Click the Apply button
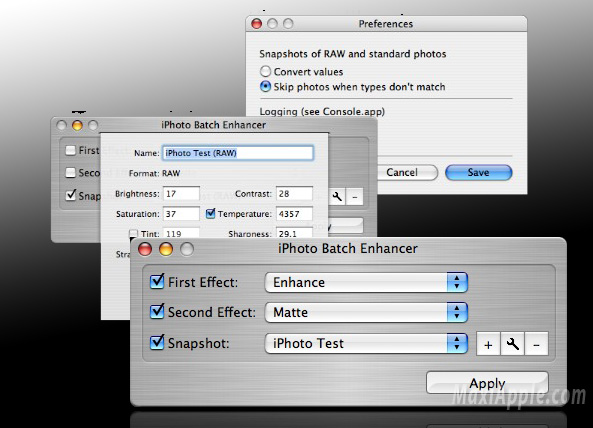The height and width of the screenshot is (428, 593). tap(487, 383)
